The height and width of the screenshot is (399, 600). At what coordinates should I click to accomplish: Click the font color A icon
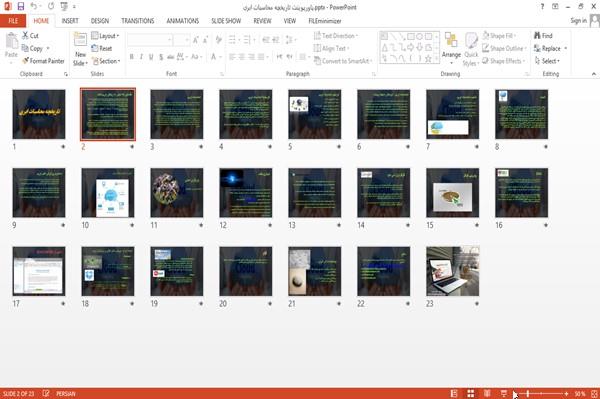[x=214, y=57]
